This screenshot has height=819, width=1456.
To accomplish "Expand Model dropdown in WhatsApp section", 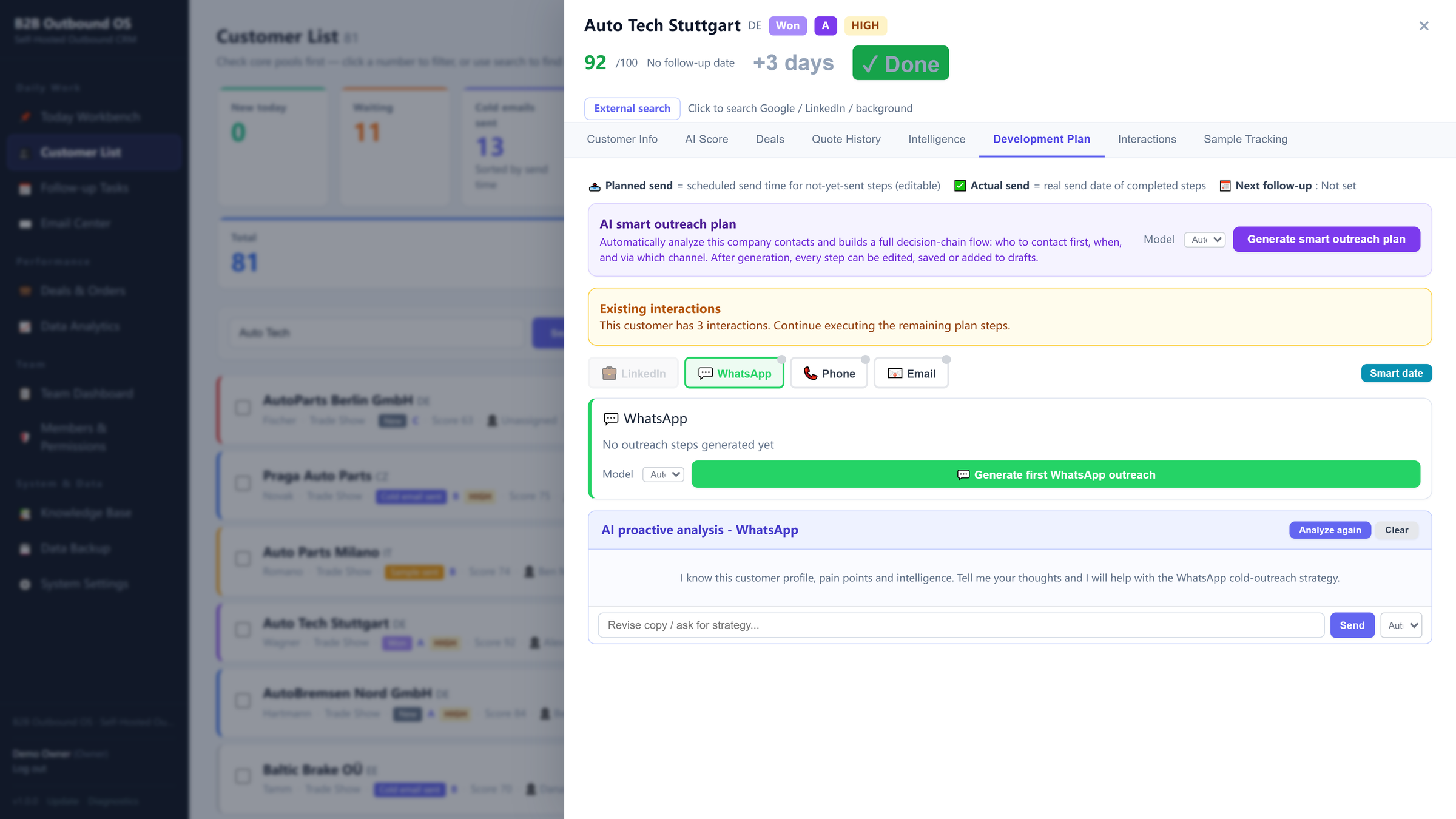I will tap(663, 474).
